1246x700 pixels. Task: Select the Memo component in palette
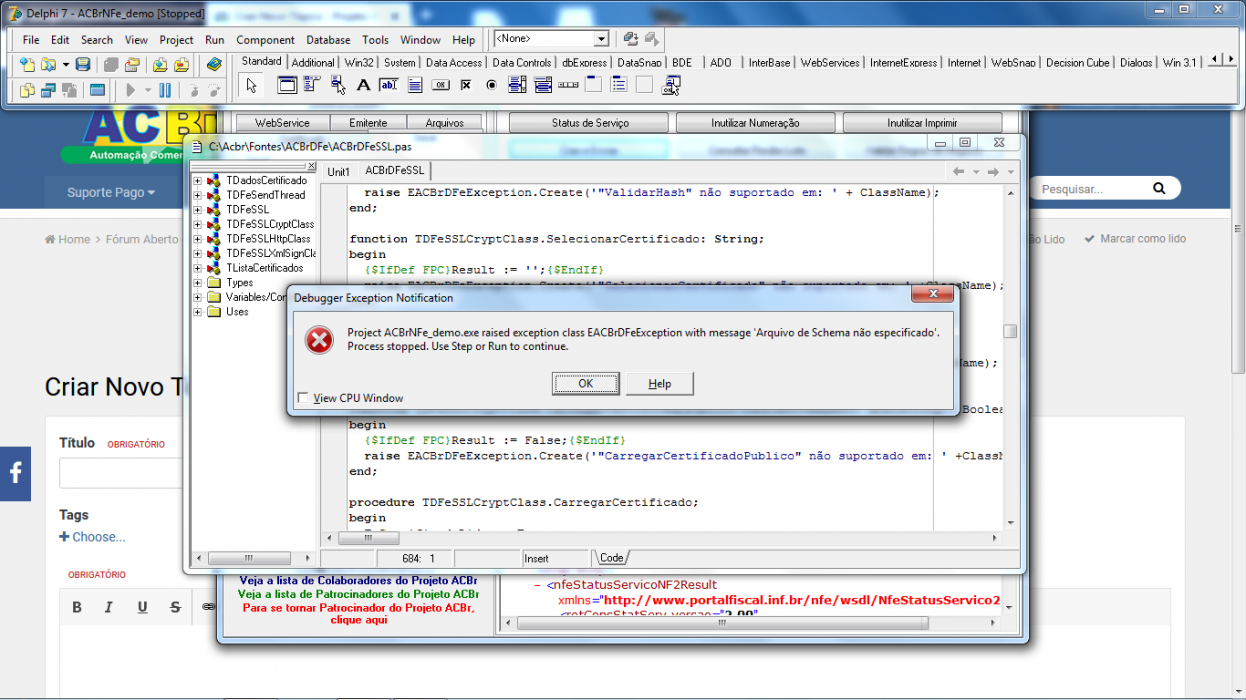click(x=415, y=86)
